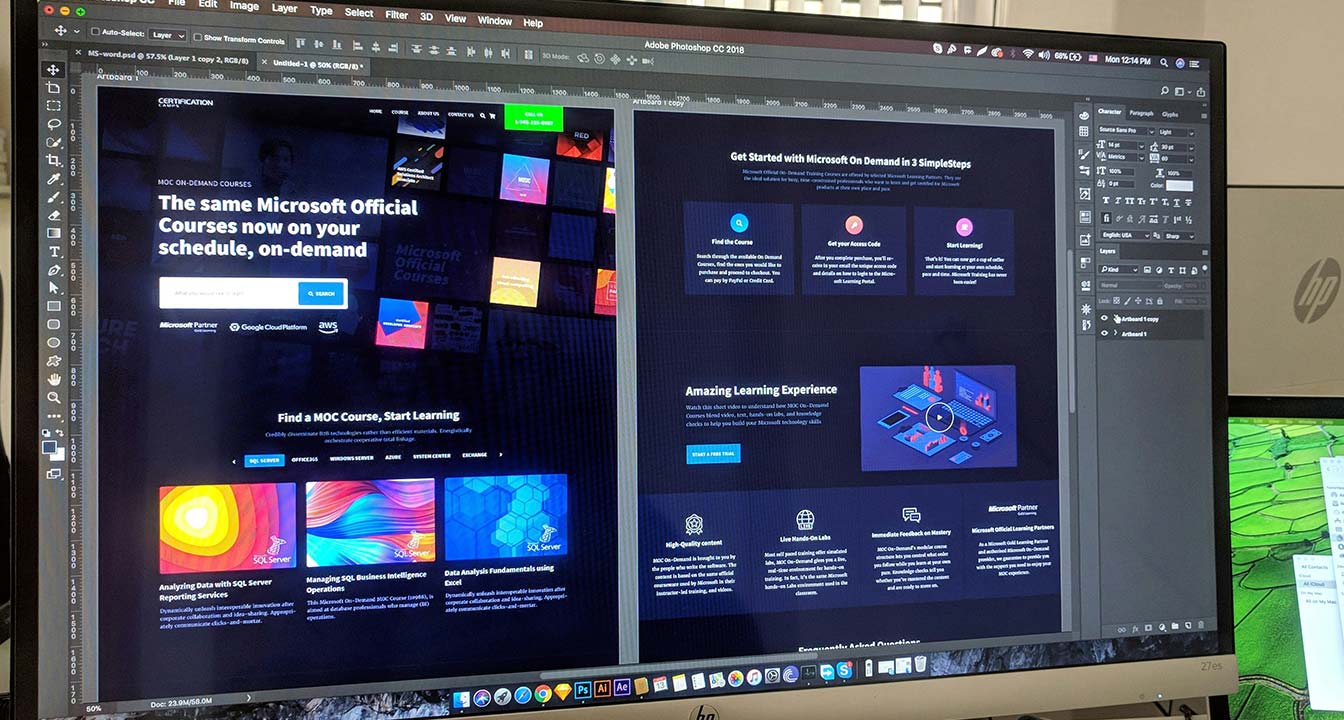This screenshot has width=1344, height=720.
Task: Open Adobe Illustrator from the dock
Action: coord(602,688)
